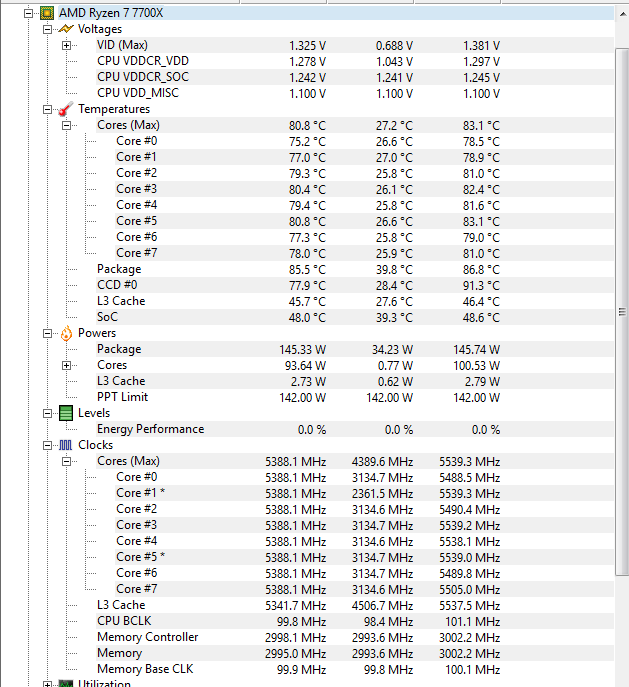Expand the VID (Max) entry
The width and height of the screenshot is (629, 687).
pyautogui.click(x=66, y=45)
